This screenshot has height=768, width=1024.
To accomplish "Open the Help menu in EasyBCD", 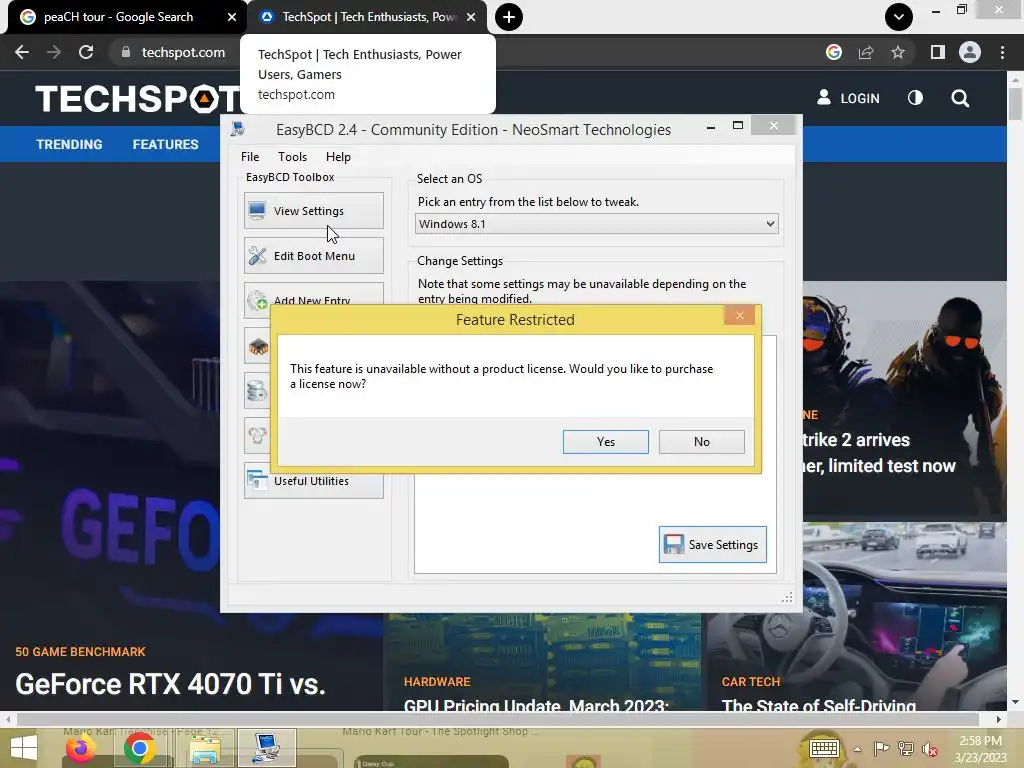I will tap(338, 157).
